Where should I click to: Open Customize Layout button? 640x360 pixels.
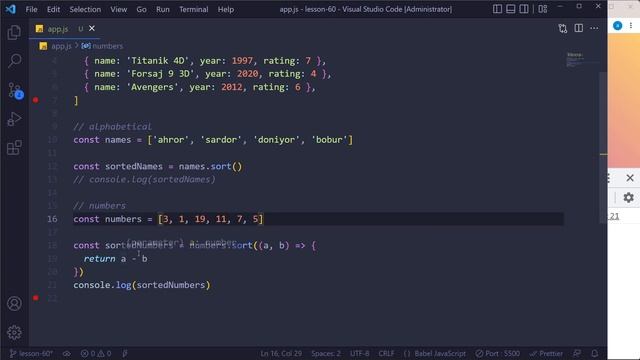click(542, 9)
